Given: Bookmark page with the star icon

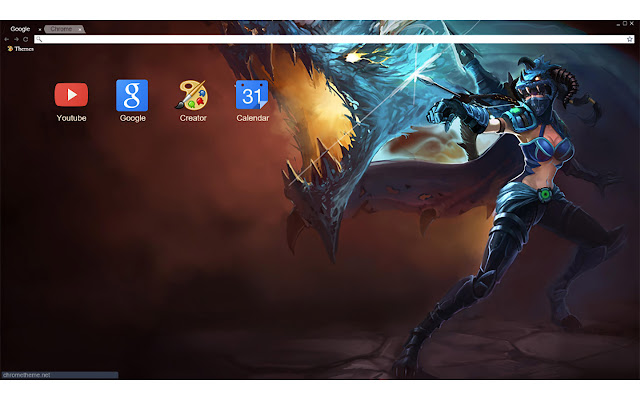Looking at the screenshot, I should (629, 39).
